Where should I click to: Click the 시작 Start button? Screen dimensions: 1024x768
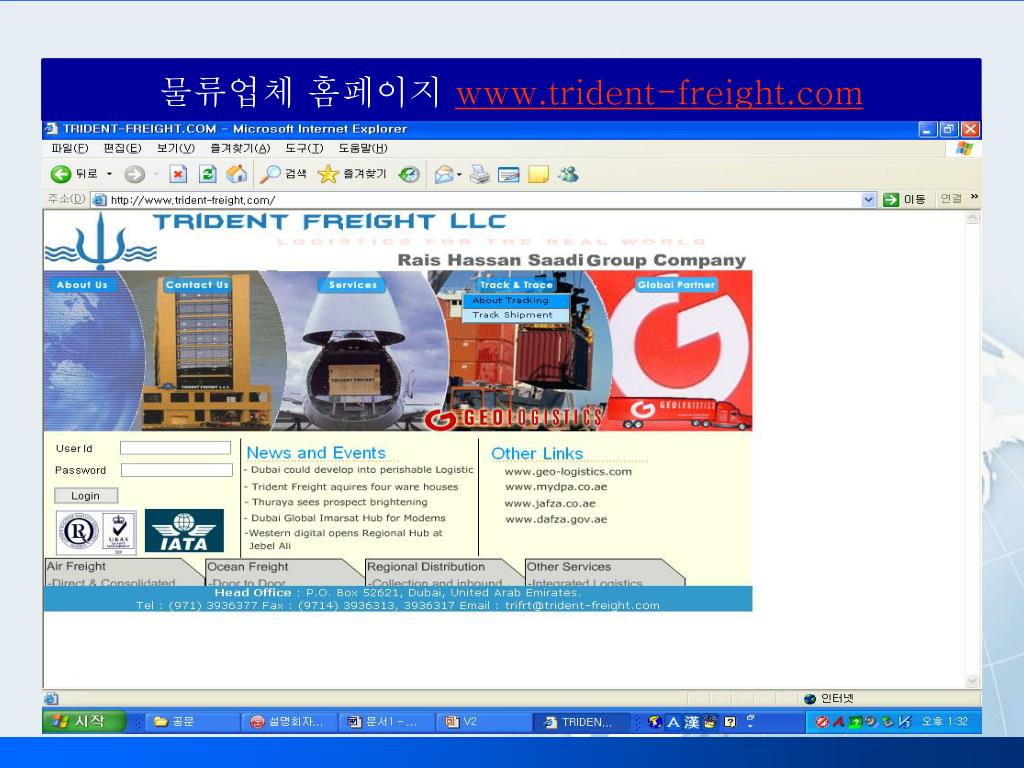[84, 721]
